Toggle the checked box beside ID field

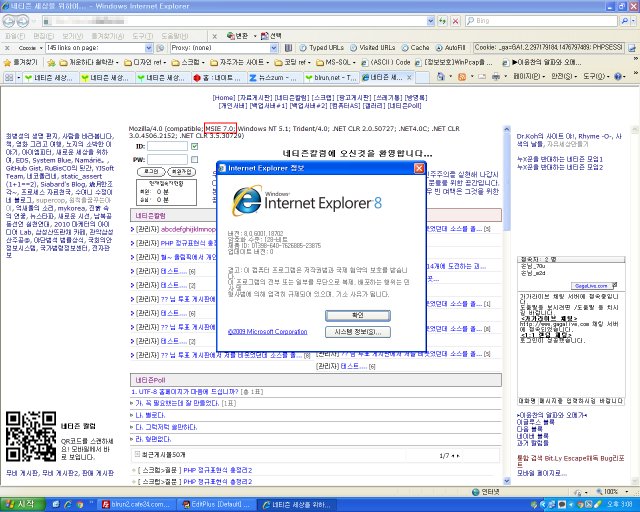[x=195, y=146]
